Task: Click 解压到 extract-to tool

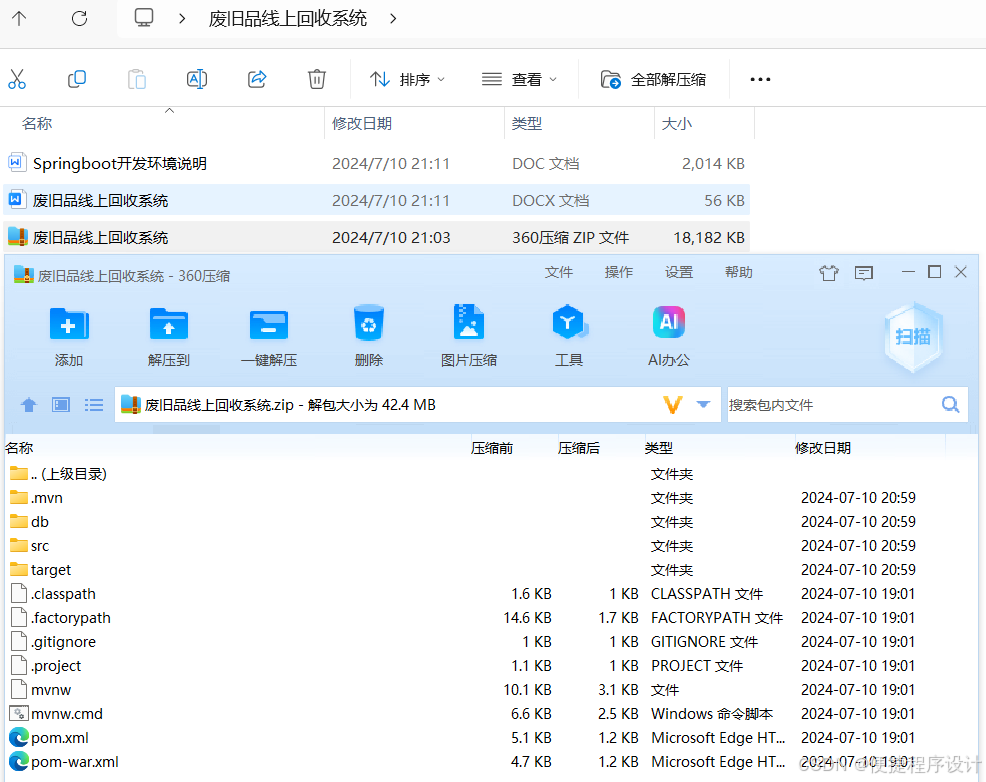Action: 169,336
